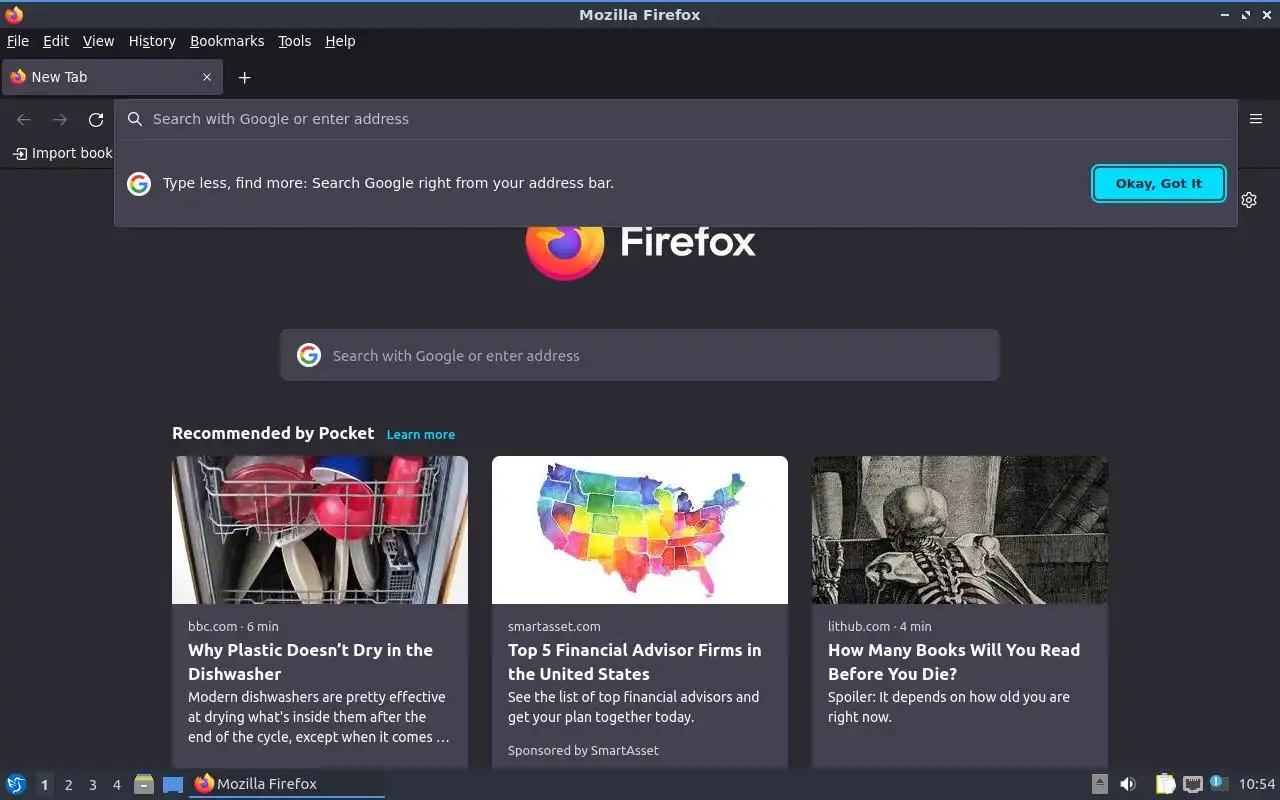This screenshot has width=1280, height=800.
Task: Open the clipboard tray icon
Action: click(1165, 784)
